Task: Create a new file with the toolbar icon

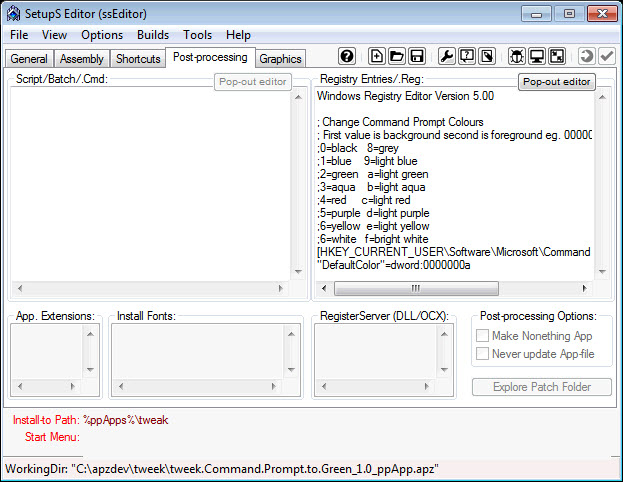Action: 376,56
